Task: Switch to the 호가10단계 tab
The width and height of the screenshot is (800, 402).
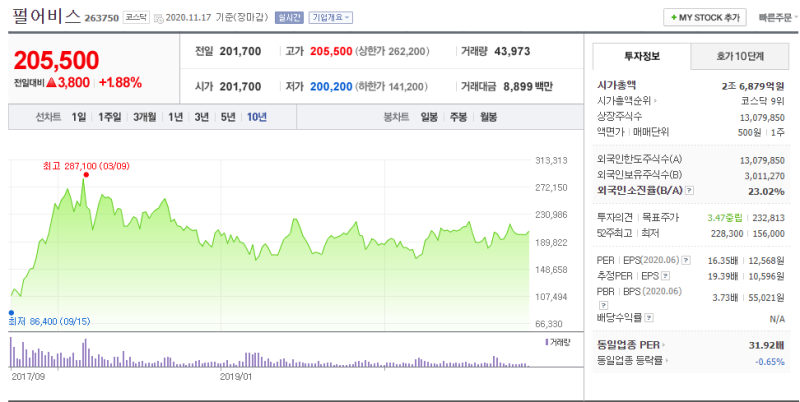Action: pyautogui.click(x=740, y=56)
